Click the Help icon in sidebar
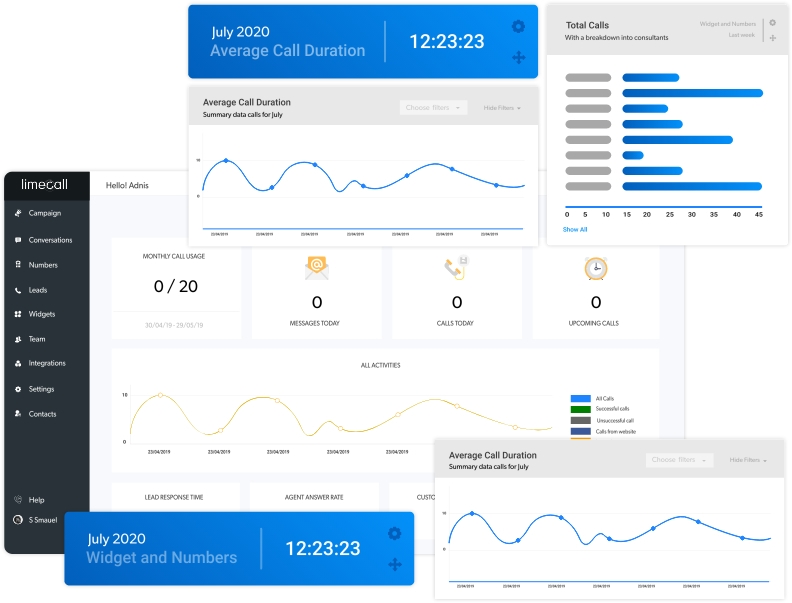 [18, 499]
